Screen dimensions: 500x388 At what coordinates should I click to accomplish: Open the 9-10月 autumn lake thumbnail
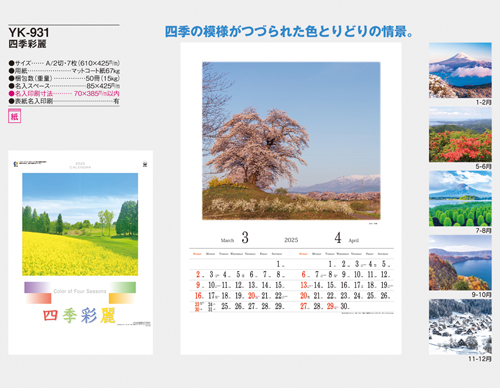click(460, 263)
